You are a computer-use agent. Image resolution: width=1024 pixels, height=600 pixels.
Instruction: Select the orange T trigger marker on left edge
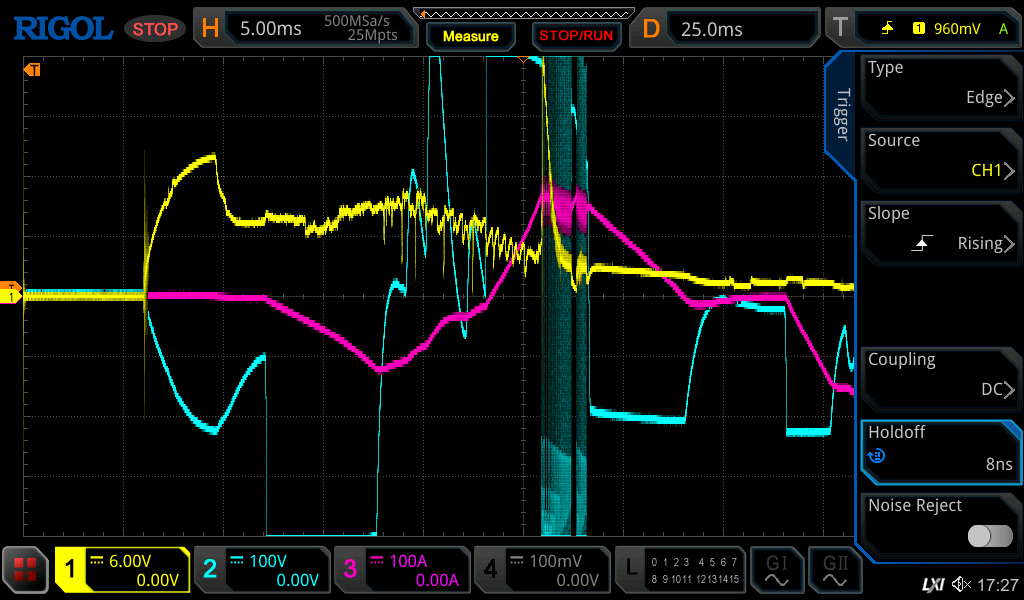[x=32, y=70]
